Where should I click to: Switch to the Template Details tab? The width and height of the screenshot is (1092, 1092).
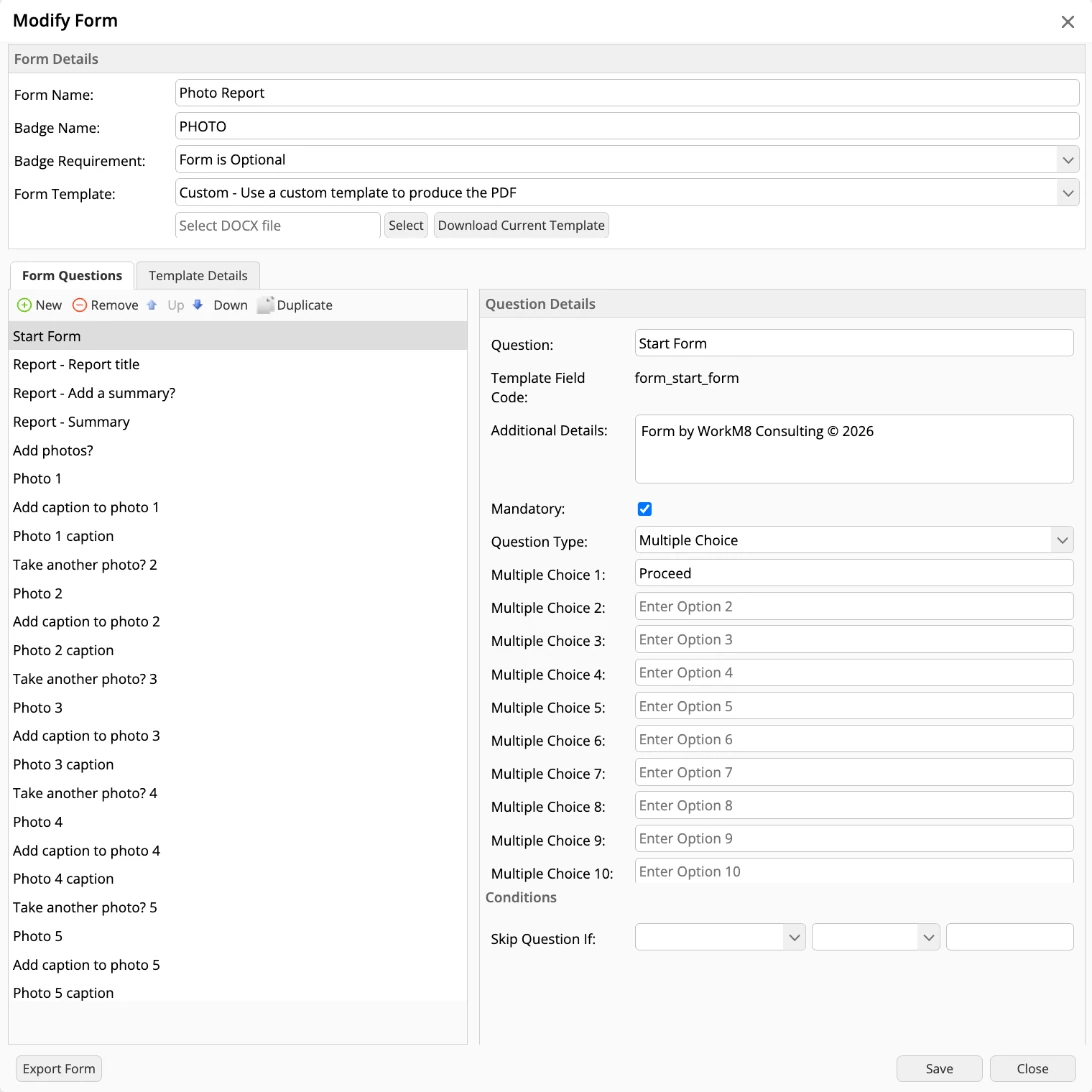tap(198, 276)
